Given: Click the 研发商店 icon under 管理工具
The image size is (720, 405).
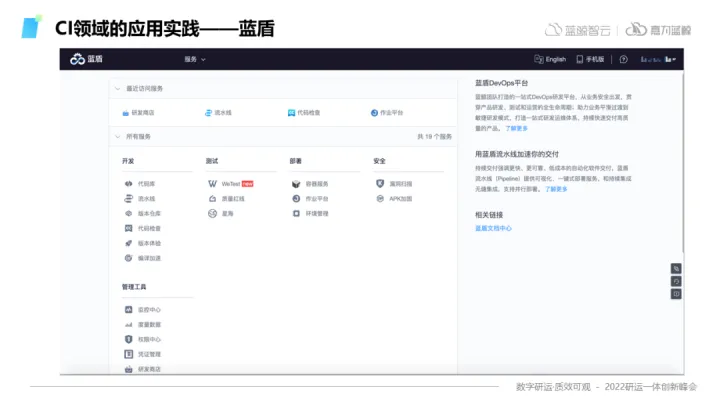Looking at the screenshot, I should click(129, 369).
